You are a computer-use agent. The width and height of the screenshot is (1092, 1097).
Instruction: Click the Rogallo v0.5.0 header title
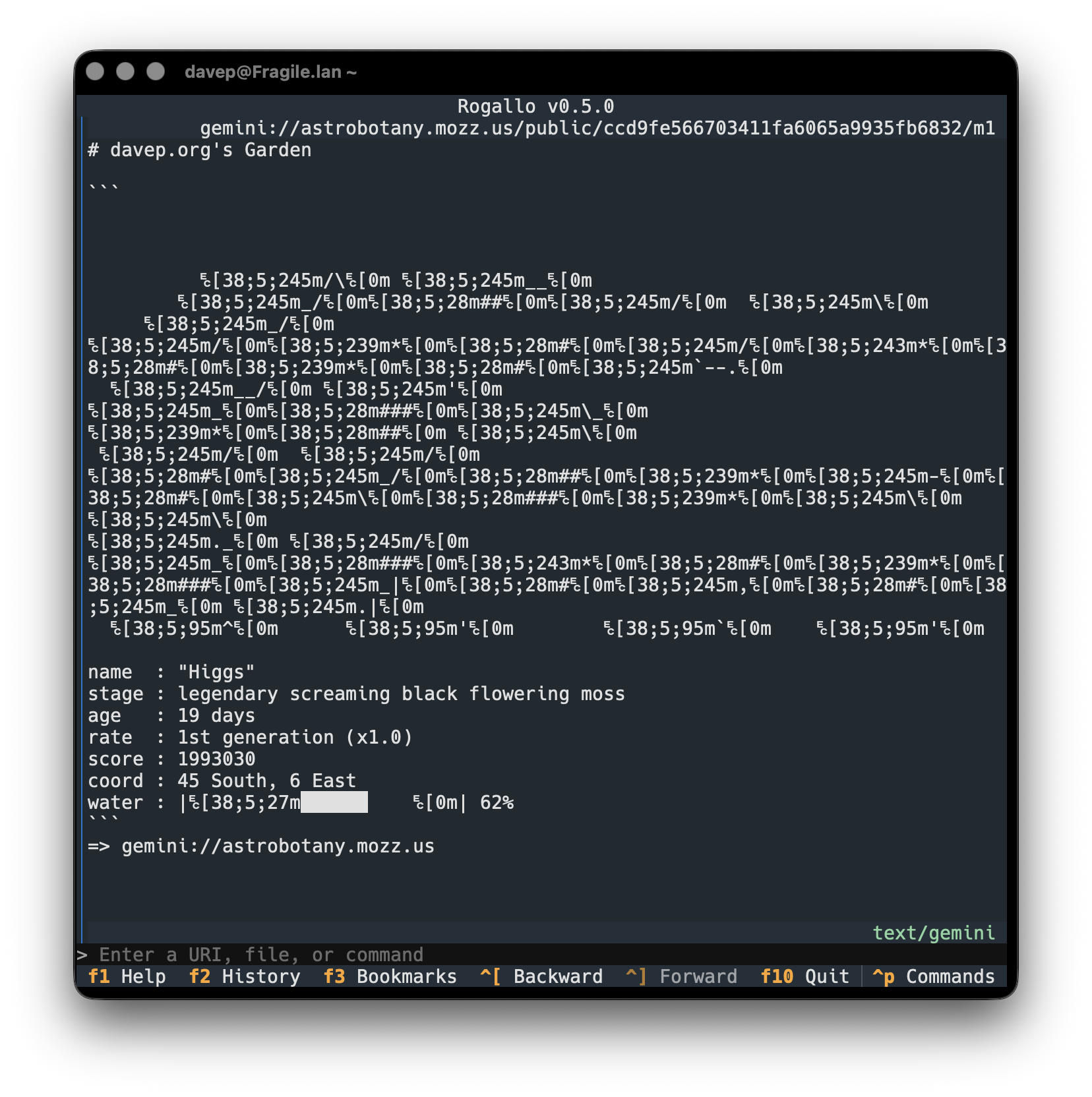(x=535, y=106)
